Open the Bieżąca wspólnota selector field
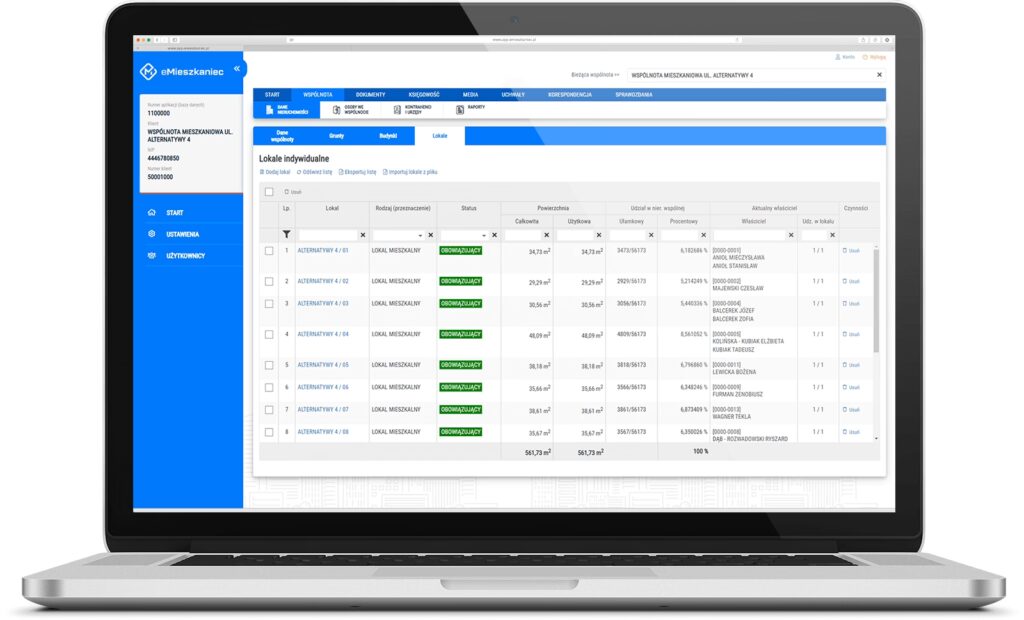The width and height of the screenshot is (1024, 620). (x=750, y=75)
